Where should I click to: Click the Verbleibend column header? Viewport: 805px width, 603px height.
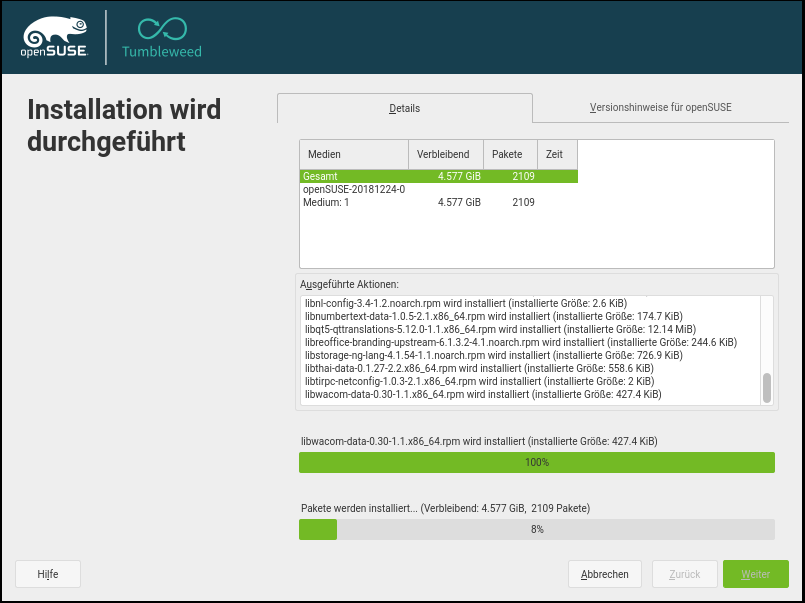click(445, 154)
